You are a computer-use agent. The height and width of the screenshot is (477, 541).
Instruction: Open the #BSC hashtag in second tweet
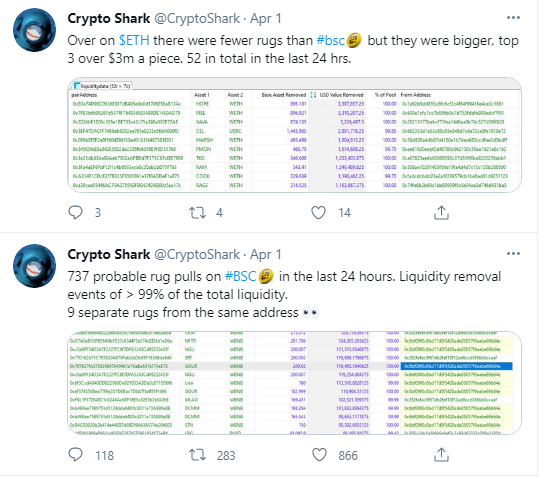(x=240, y=276)
